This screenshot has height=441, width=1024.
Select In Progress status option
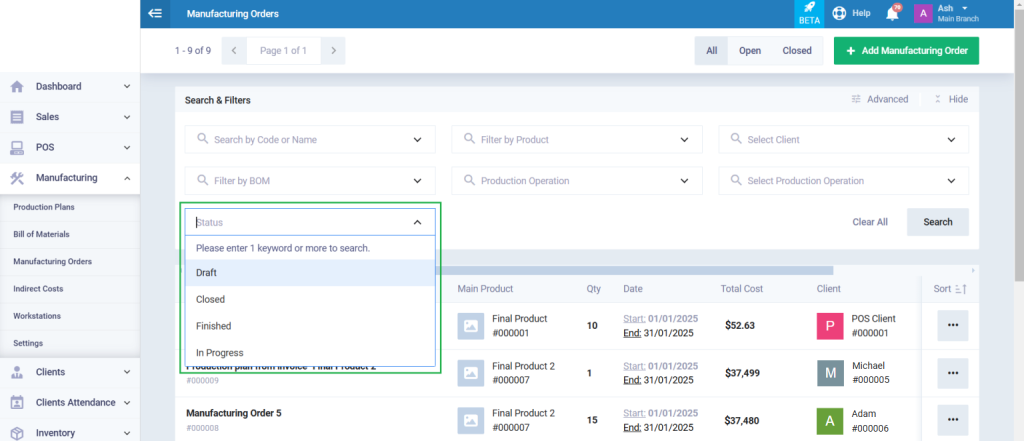click(x=310, y=353)
